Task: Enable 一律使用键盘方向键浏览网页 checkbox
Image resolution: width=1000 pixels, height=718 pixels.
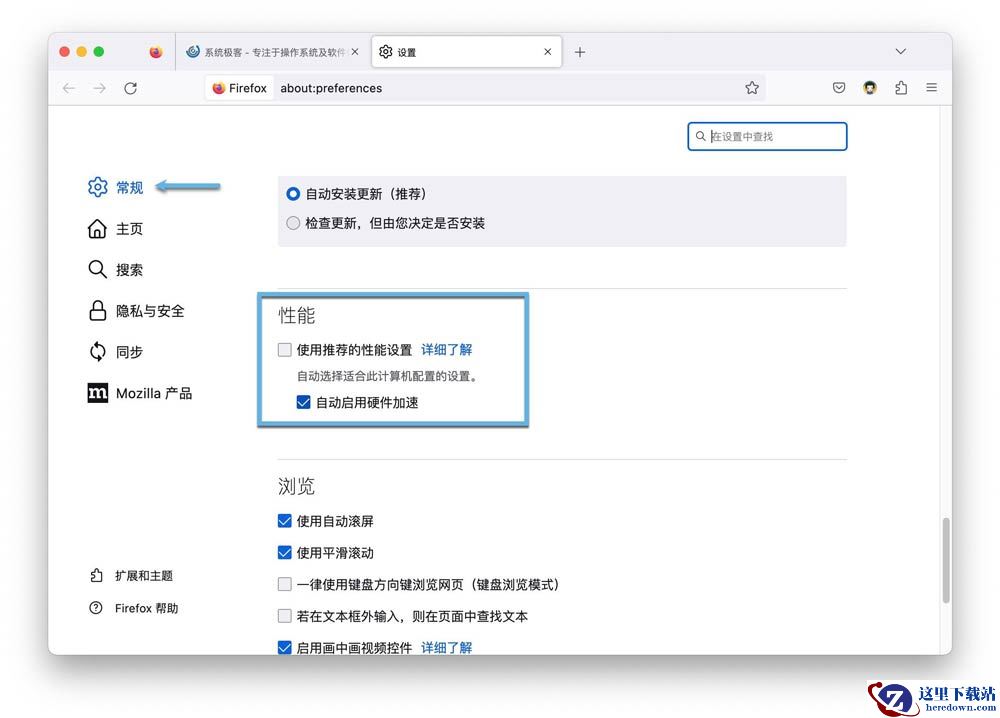Action: coord(284,584)
